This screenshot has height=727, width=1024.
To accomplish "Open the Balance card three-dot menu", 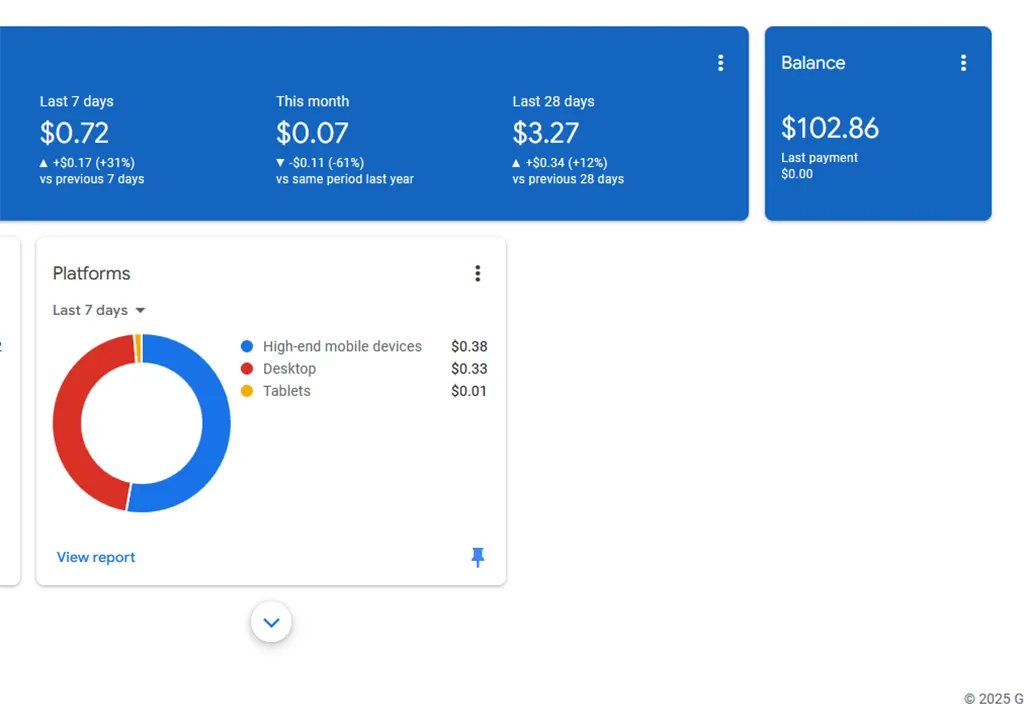I will [x=963, y=62].
